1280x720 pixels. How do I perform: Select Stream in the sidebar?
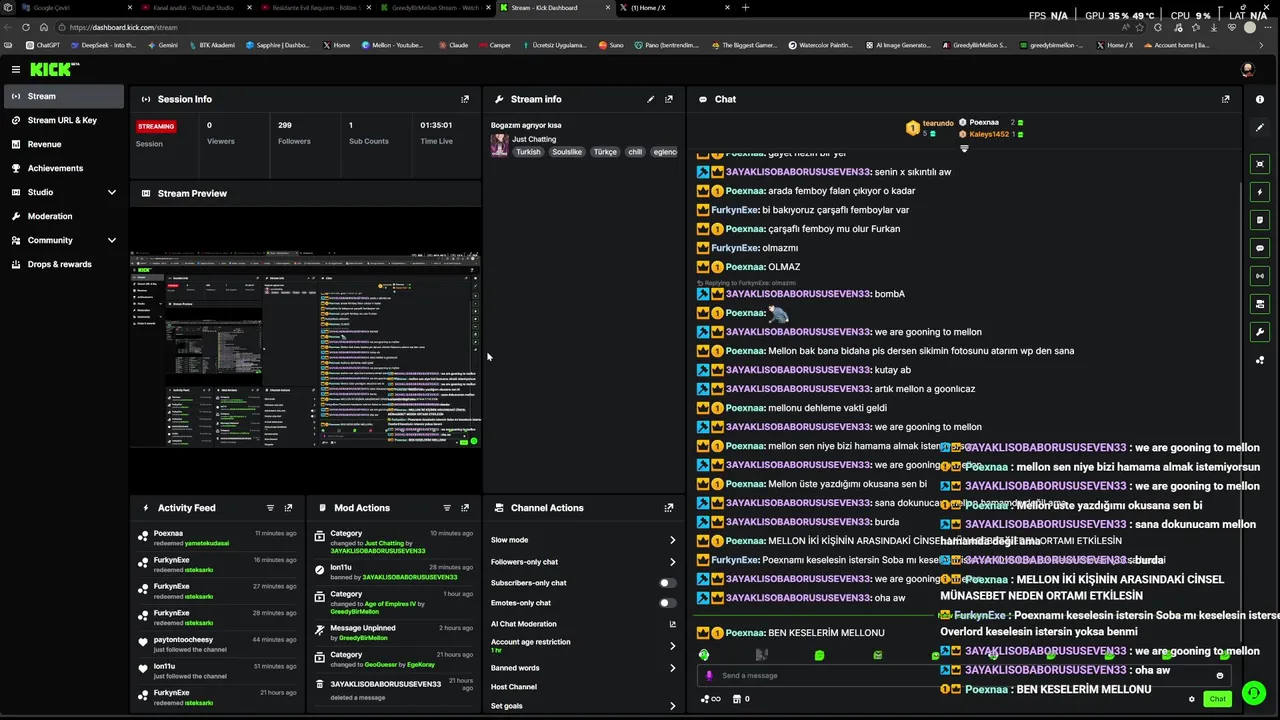pos(63,96)
